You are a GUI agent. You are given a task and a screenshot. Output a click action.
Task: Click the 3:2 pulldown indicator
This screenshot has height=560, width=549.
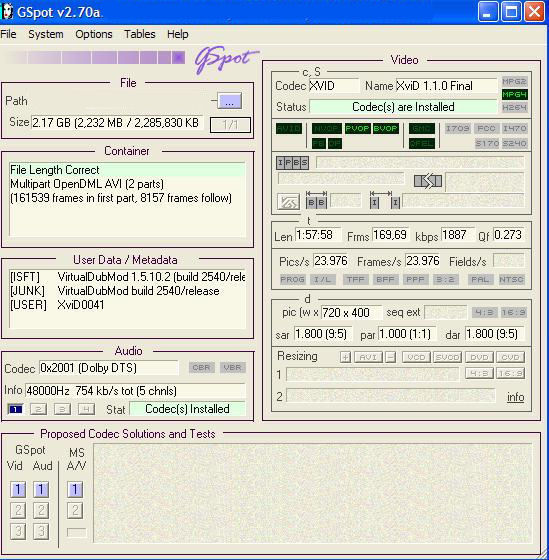click(x=445, y=279)
